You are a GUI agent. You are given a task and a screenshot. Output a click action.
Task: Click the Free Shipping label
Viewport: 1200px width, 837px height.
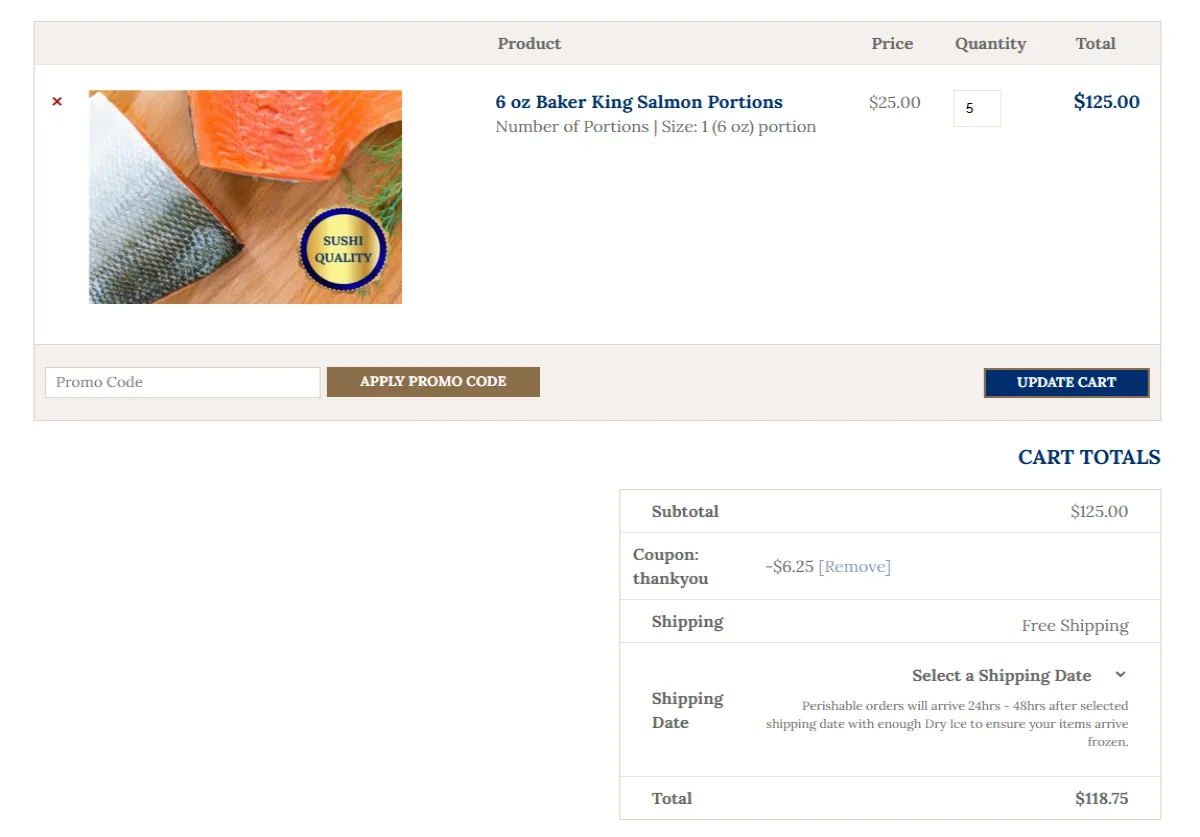pos(1075,625)
